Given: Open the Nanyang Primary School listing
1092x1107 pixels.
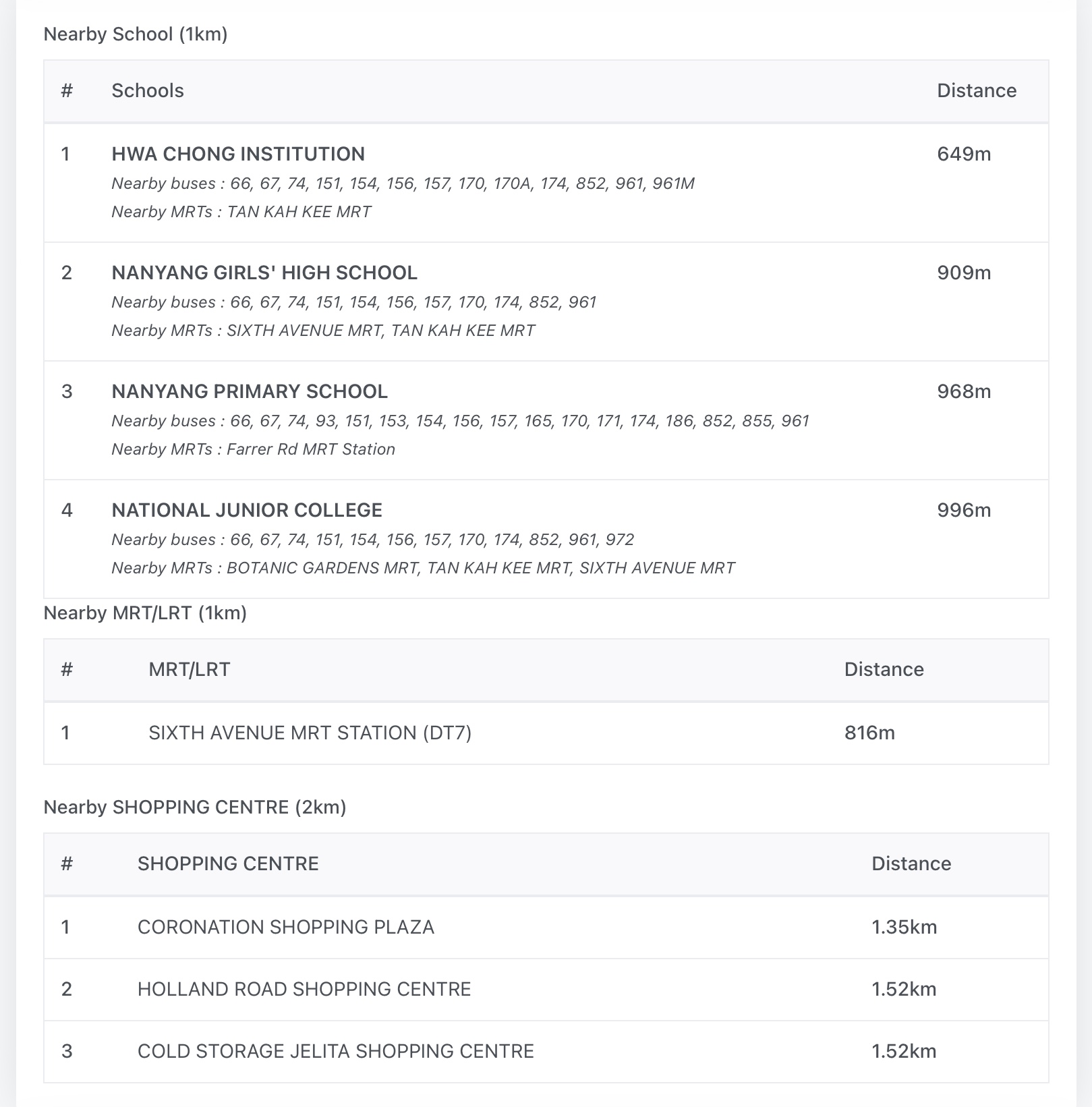Looking at the screenshot, I should 250,391.
